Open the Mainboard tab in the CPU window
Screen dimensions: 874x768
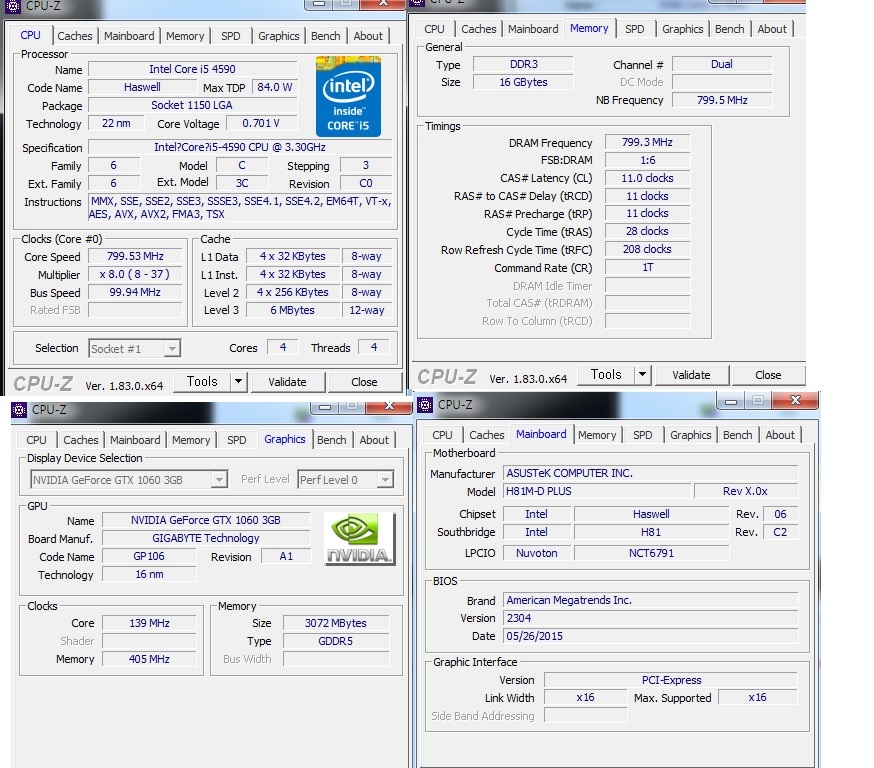click(x=129, y=36)
